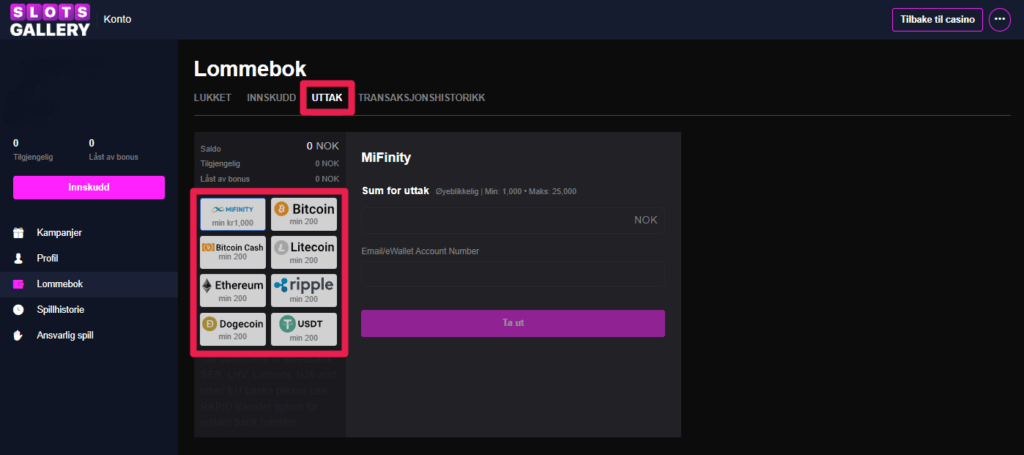Click the MiFinity form heading
This screenshot has height=455, width=1024.
click(386, 157)
